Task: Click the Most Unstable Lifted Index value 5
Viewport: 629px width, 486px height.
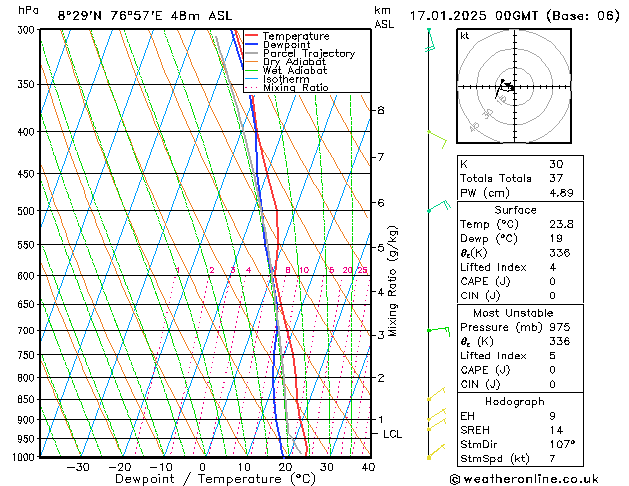Action: [x=553, y=356]
